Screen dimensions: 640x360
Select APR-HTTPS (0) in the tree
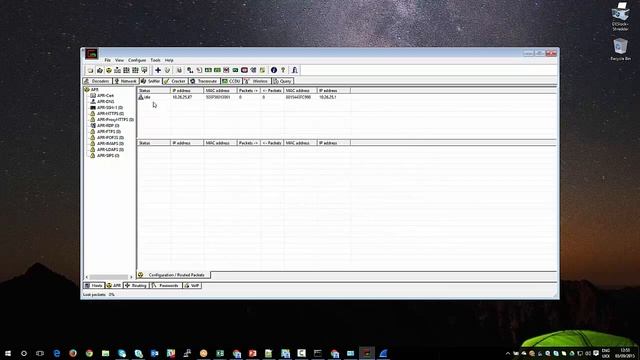pos(110,113)
